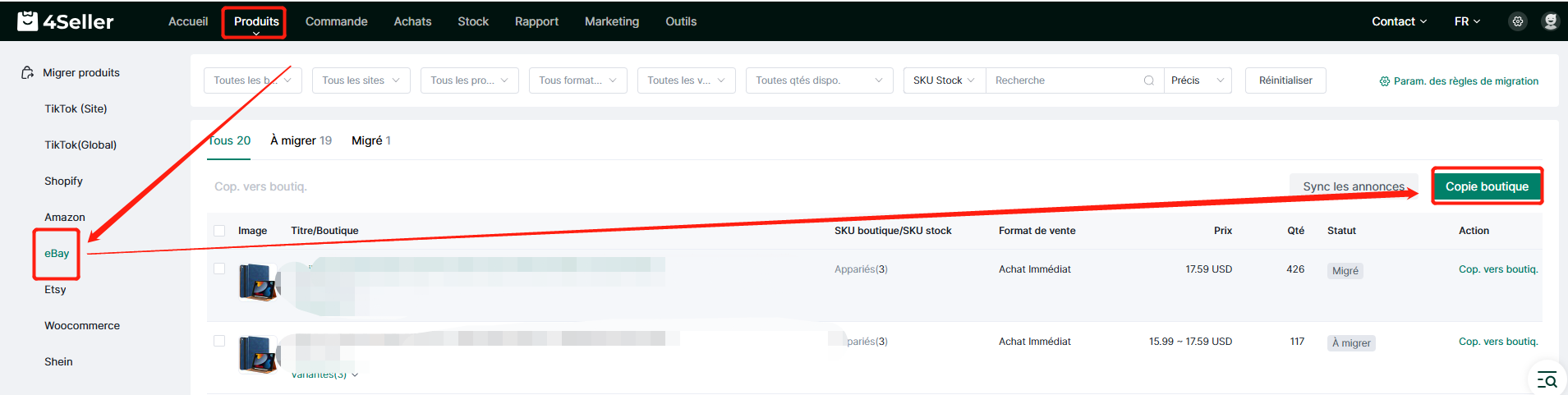Open the help search floating icon
The width and height of the screenshot is (1568, 395).
(1547, 379)
